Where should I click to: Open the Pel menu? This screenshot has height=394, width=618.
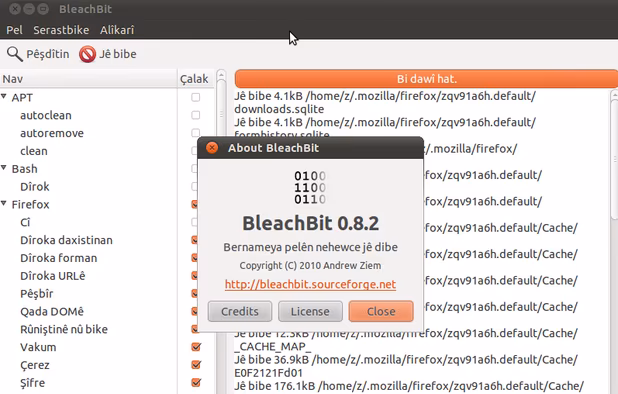point(15,30)
